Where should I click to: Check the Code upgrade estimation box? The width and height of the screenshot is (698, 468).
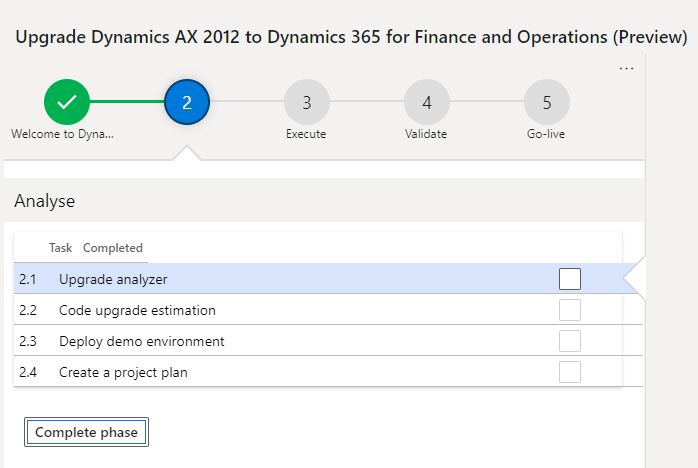[x=570, y=310]
